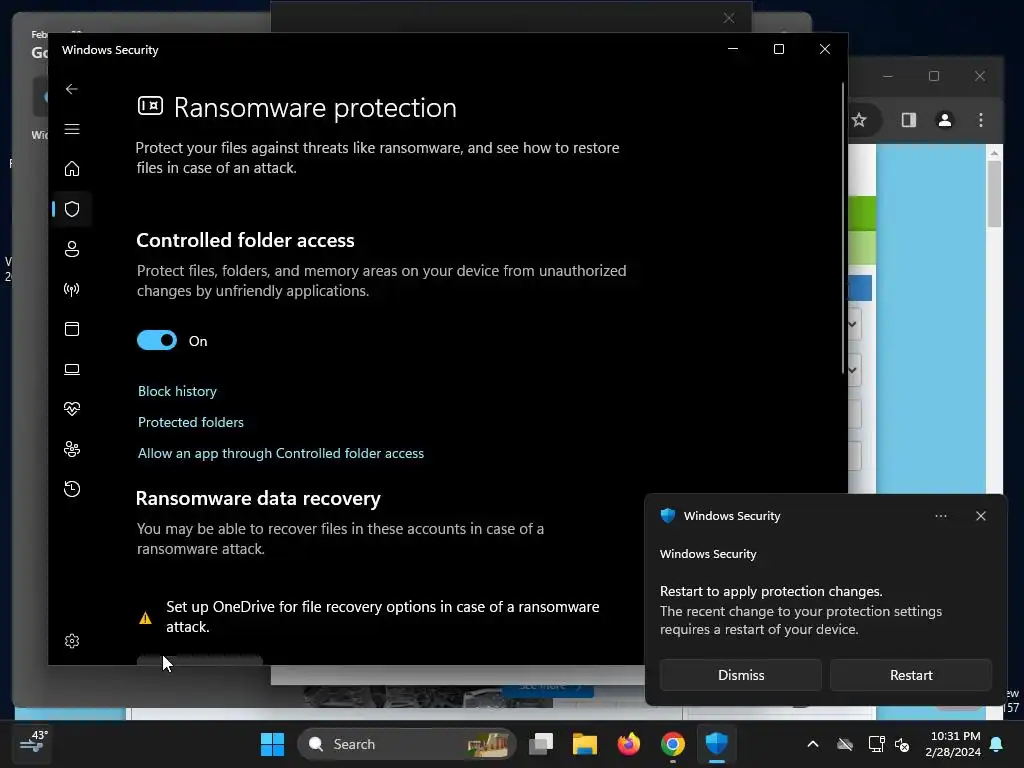Open Settings gear in Windows Security sidebar

[x=72, y=641]
